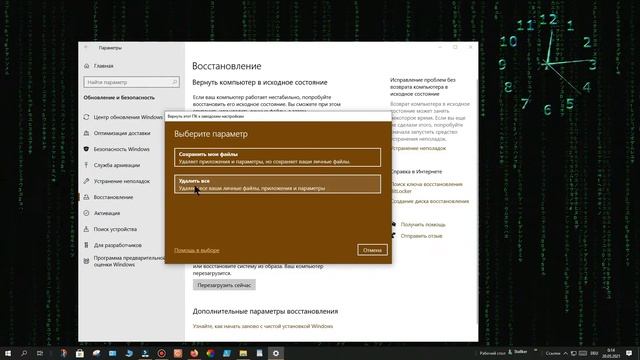The width and height of the screenshot is (640, 360).
Task: Click the search magnifier in the Settings search box
Action: [175, 82]
